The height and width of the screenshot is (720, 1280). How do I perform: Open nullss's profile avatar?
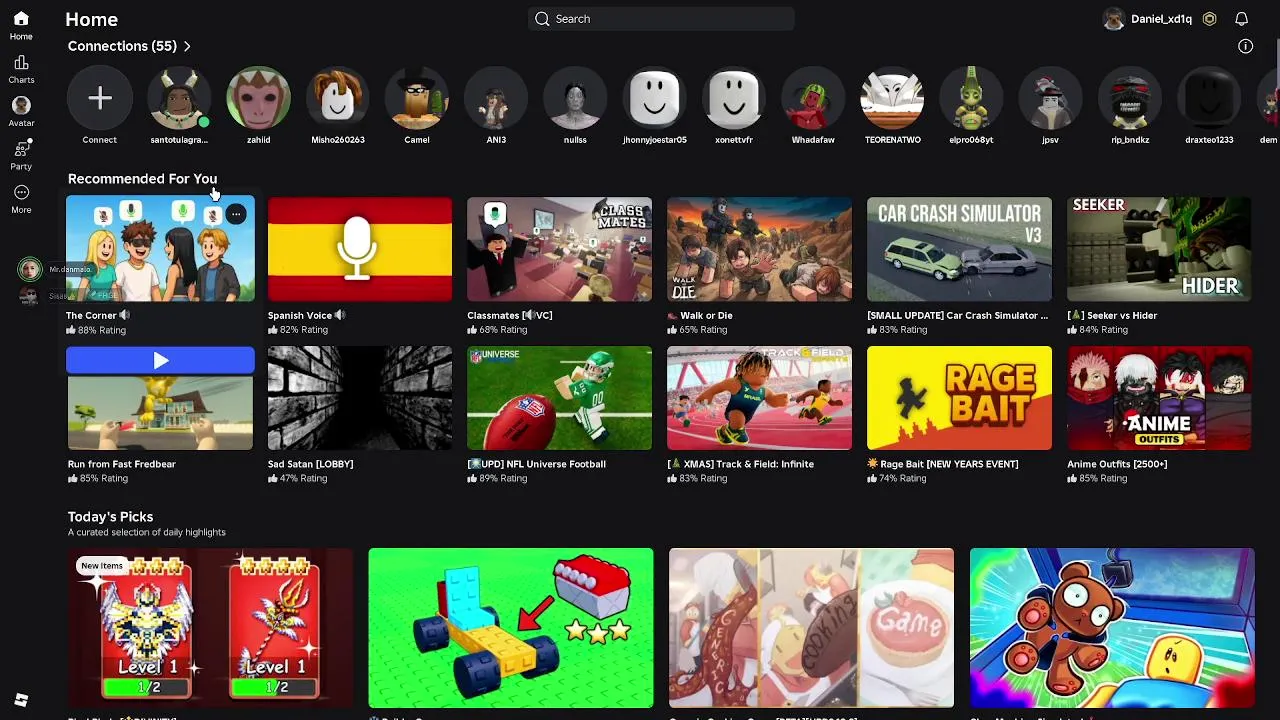[x=575, y=98]
